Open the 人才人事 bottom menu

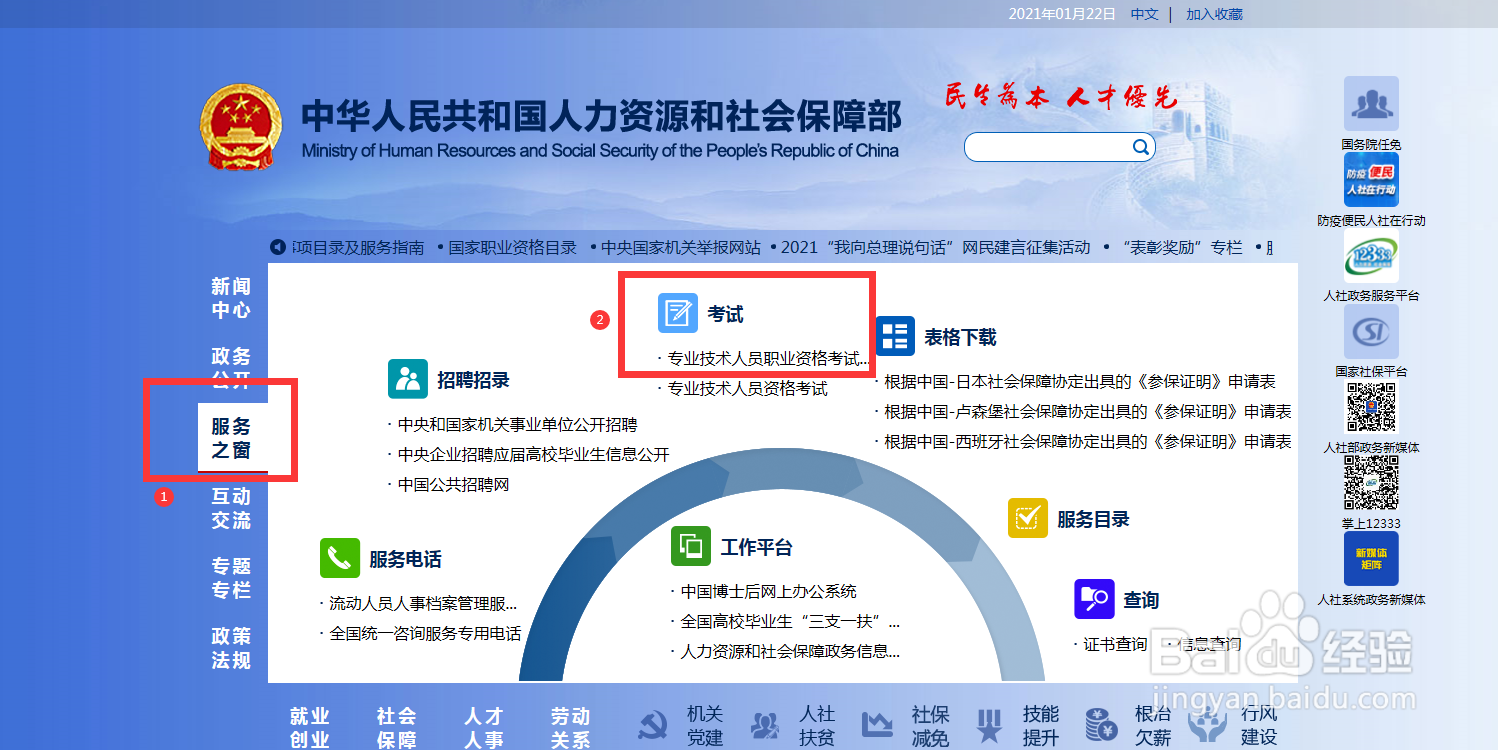pyautogui.click(x=484, y=728)
